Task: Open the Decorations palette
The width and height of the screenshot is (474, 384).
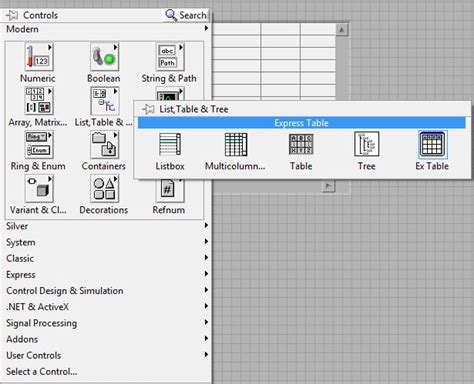Action: pos(104,189)
